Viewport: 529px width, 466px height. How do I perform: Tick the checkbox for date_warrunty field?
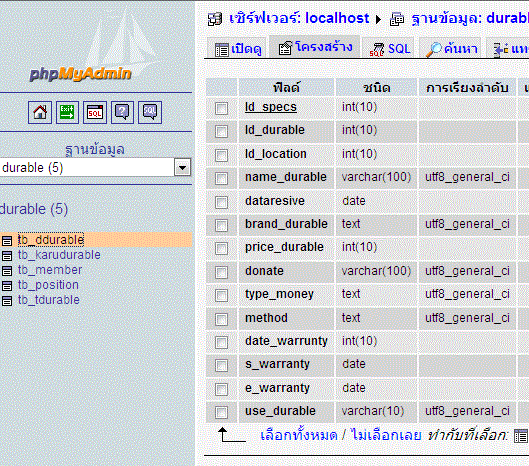[x=221, y=342]
